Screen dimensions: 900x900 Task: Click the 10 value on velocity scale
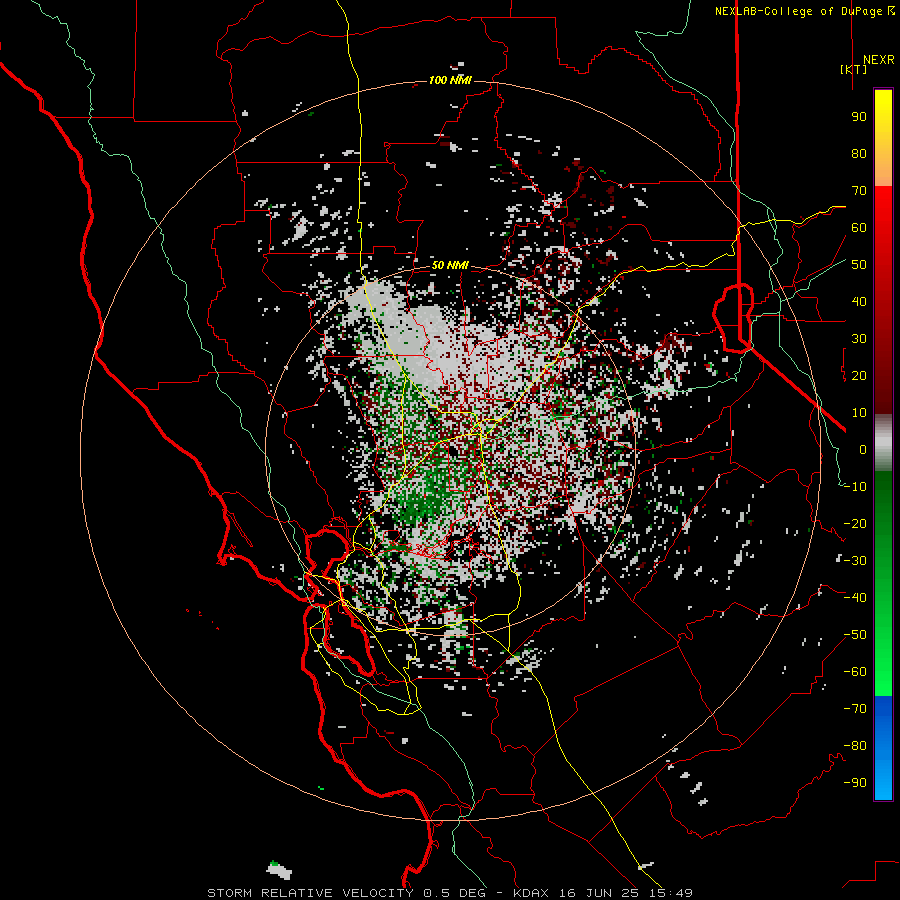pyautogui.click(x=859, y=413)
